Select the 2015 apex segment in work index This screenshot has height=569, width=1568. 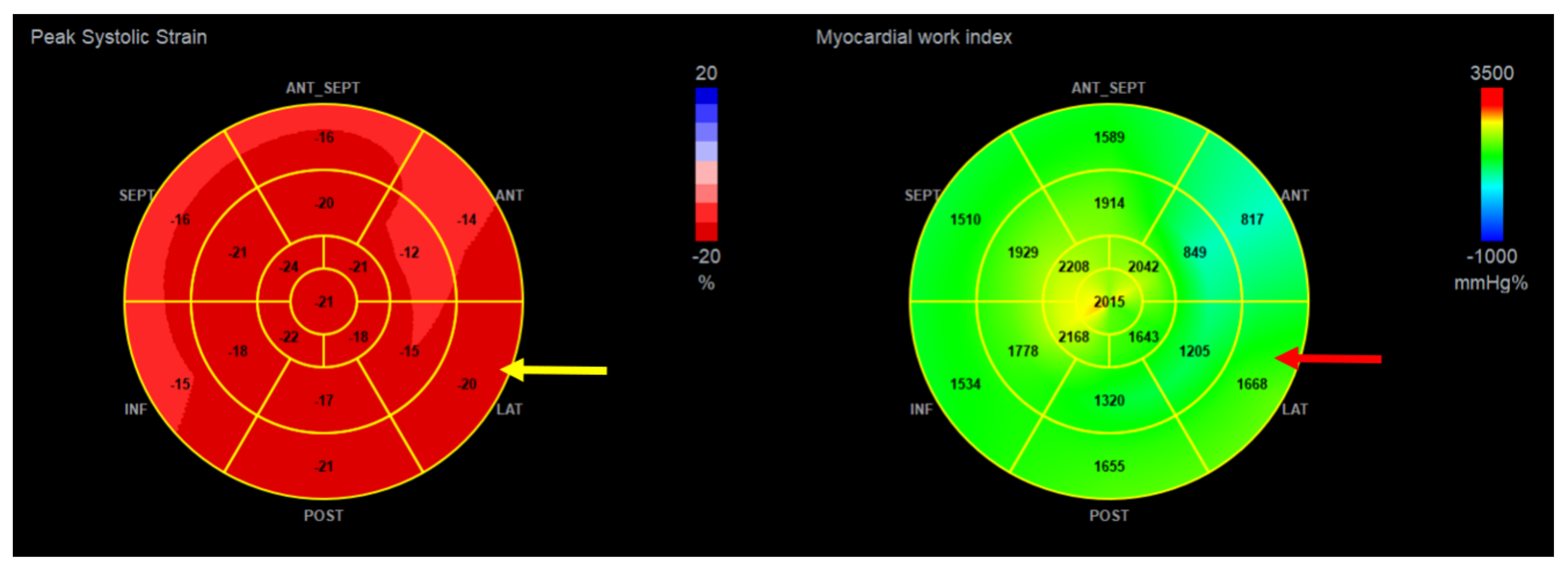point(1109,302)
